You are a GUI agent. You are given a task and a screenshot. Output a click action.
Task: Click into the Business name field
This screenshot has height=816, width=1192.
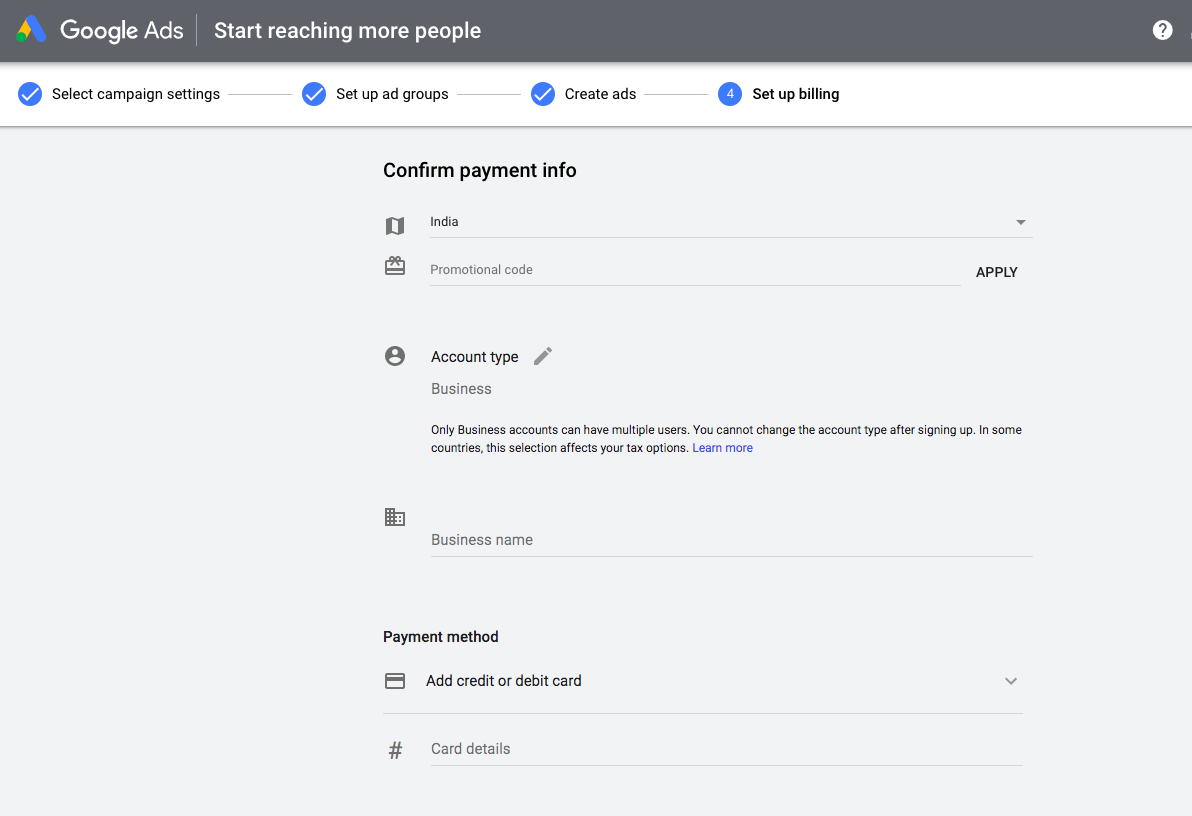point(730,540)
